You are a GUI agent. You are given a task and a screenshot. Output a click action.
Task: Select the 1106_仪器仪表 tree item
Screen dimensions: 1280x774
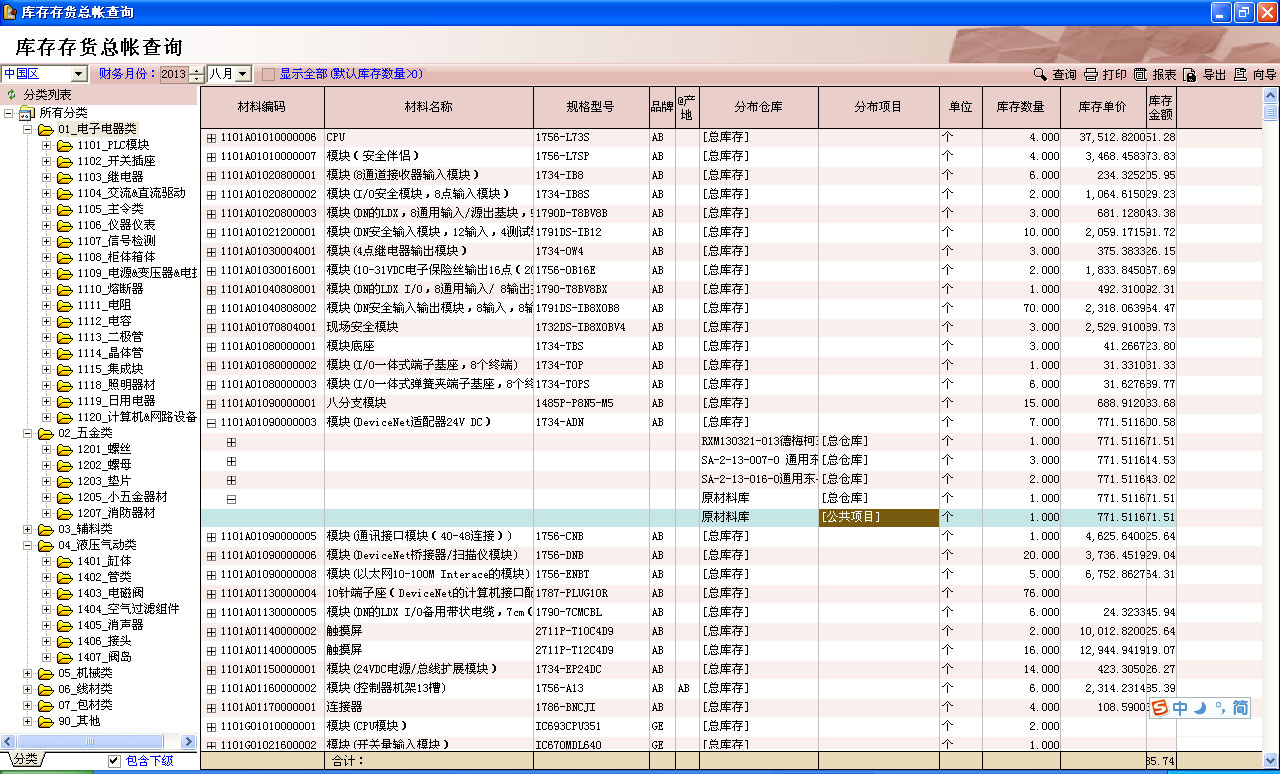tap(116, 225)
